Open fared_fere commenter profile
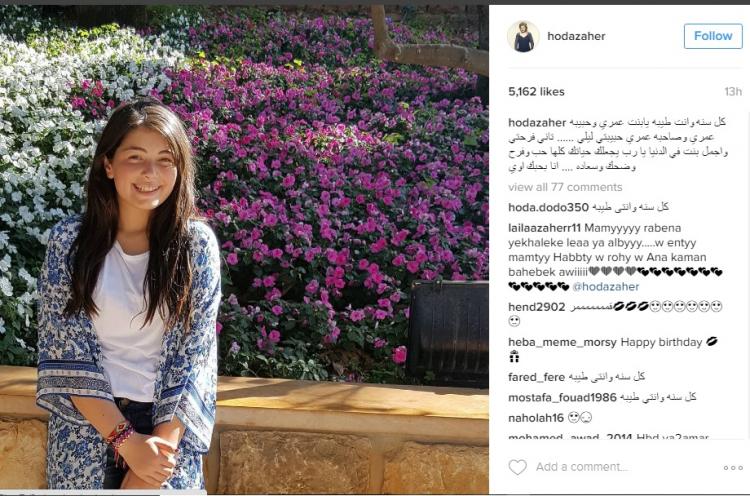The height and width of the screenshot is (496, 750). (x=536, y=377)
